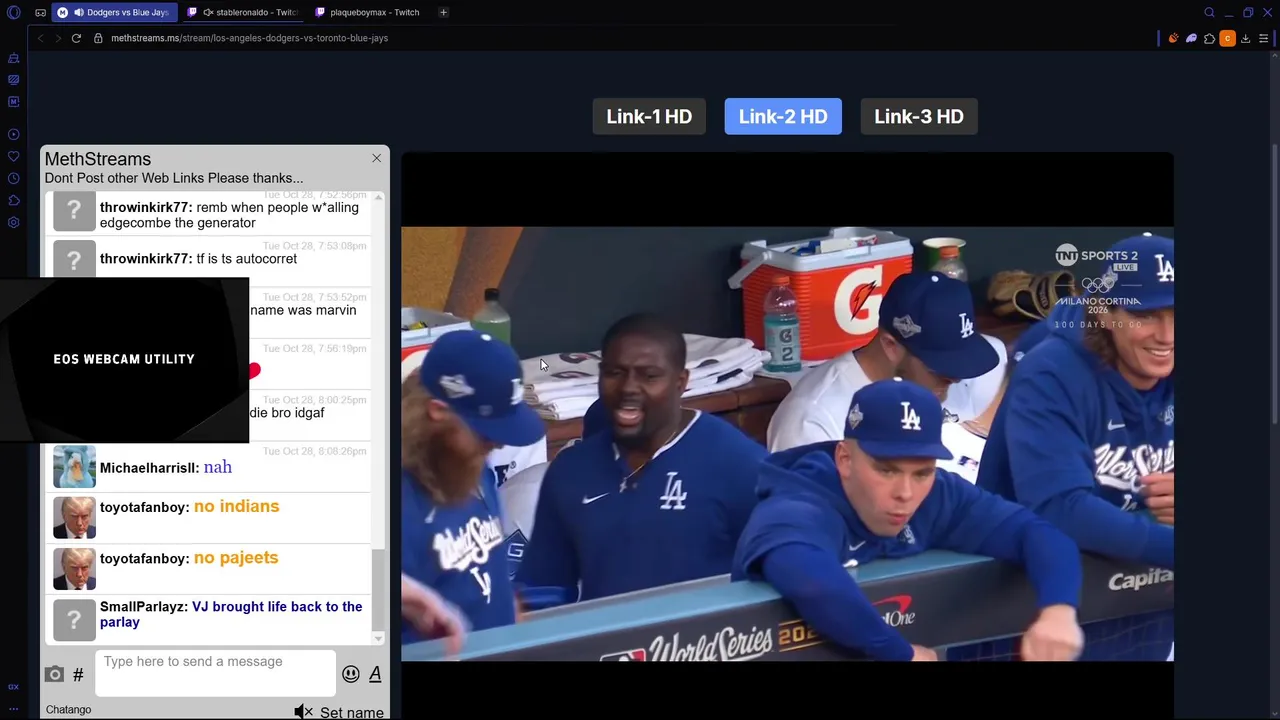Open the heart bookmarks sidebar icon
This screenshot has height=720, width=1280.
pos(13,156)
